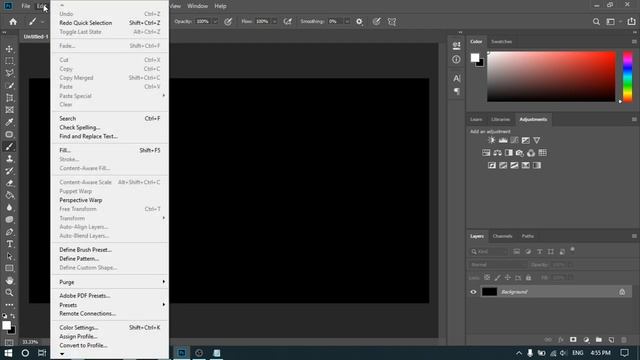
Task: Select the Quick Selection tool
Action: point(9,85)
